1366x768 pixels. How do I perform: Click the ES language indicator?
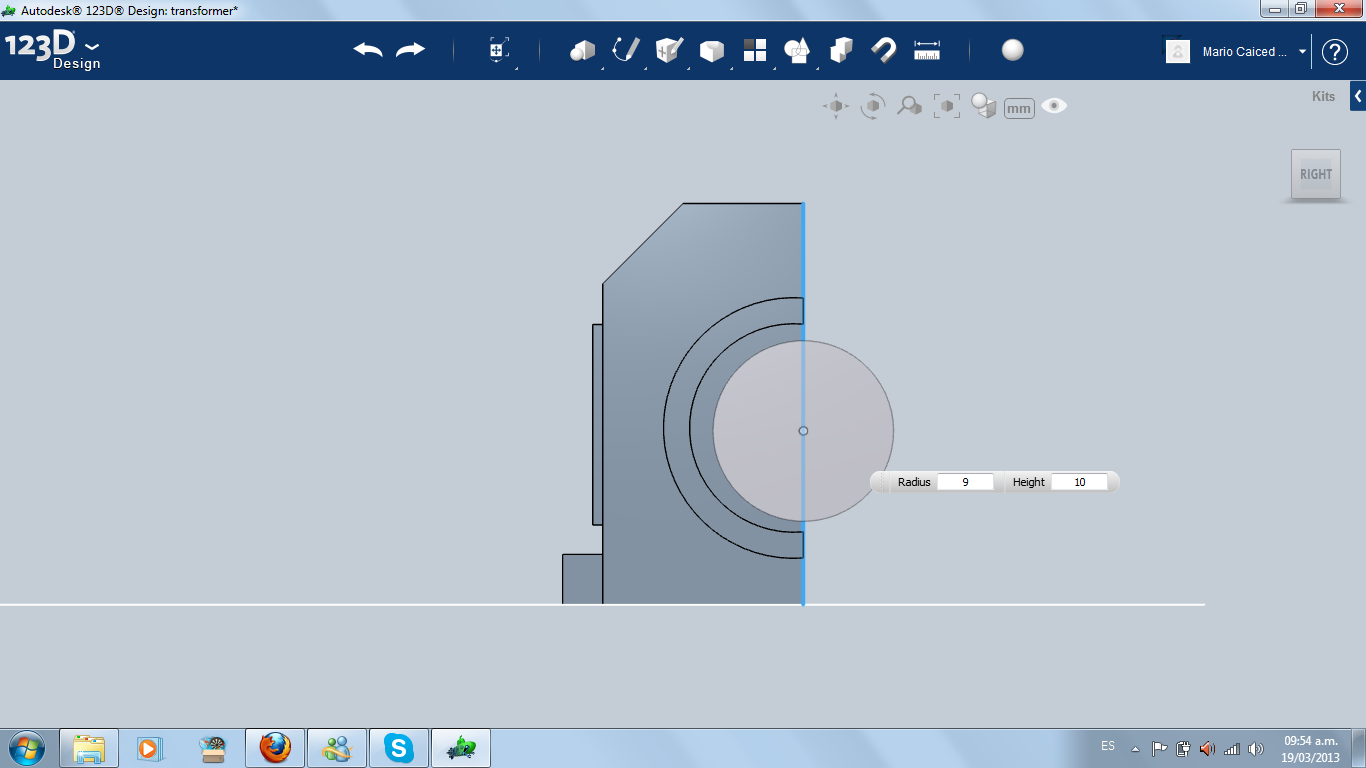(x=1108, y=746)
